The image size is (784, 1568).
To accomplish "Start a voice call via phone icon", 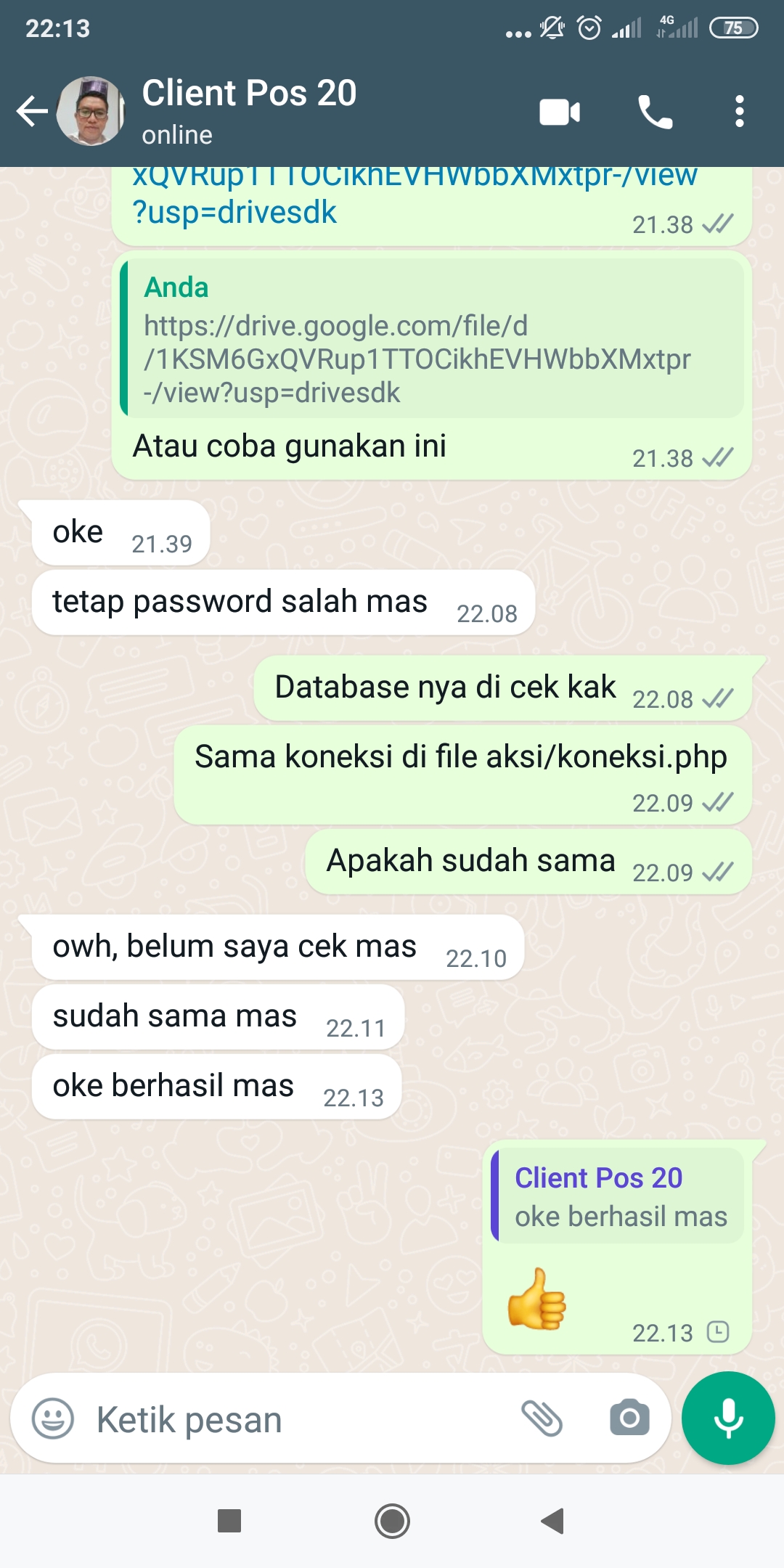I will [x=655, y=113].
